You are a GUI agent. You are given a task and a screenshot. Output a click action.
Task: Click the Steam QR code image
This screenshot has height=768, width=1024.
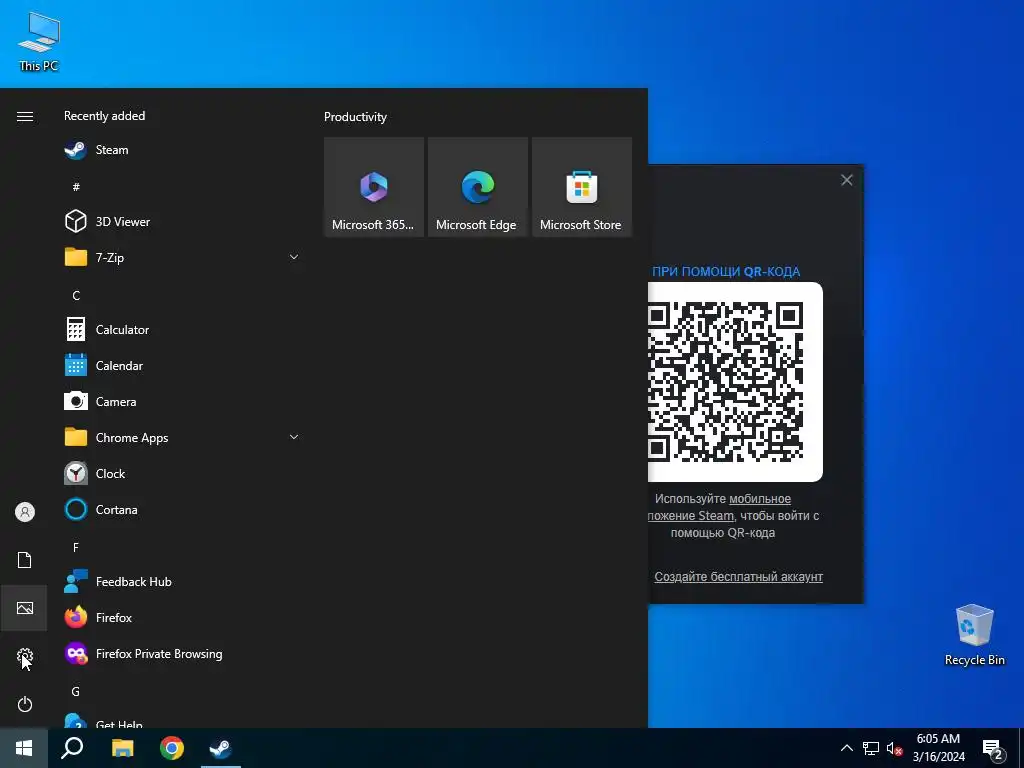[x=735, y=382]
